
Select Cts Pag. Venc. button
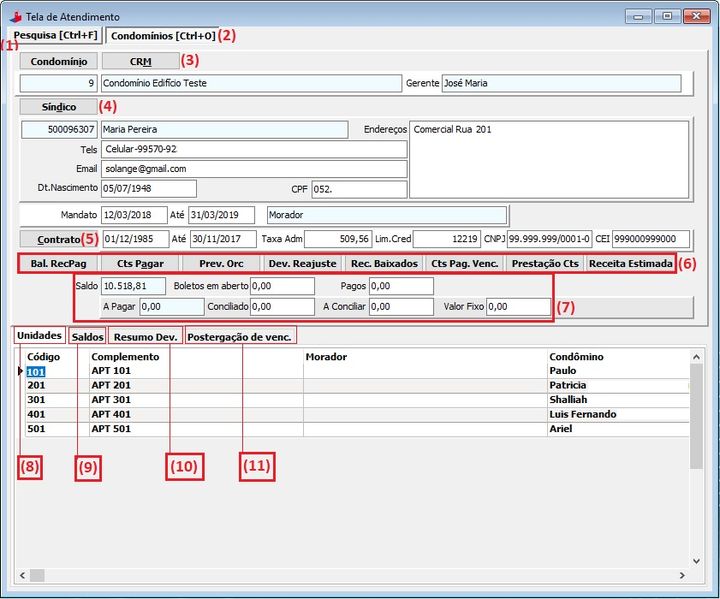pyautogui.click(x=464, y=263)
